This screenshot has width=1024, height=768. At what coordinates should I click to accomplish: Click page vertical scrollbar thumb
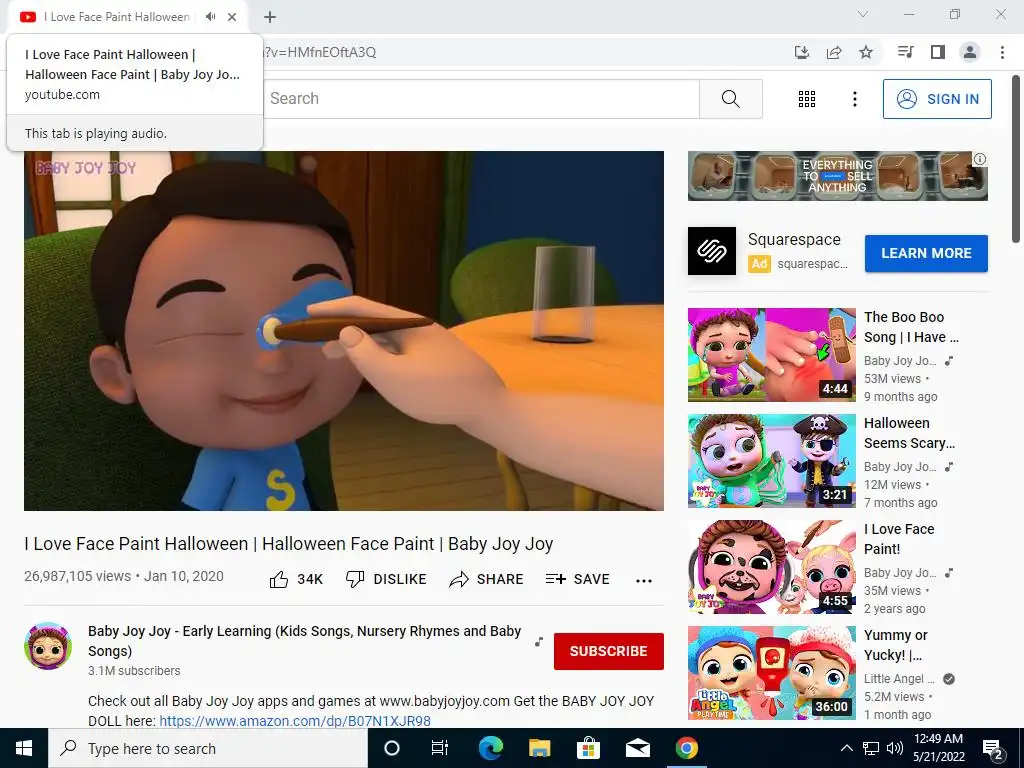1016,160
